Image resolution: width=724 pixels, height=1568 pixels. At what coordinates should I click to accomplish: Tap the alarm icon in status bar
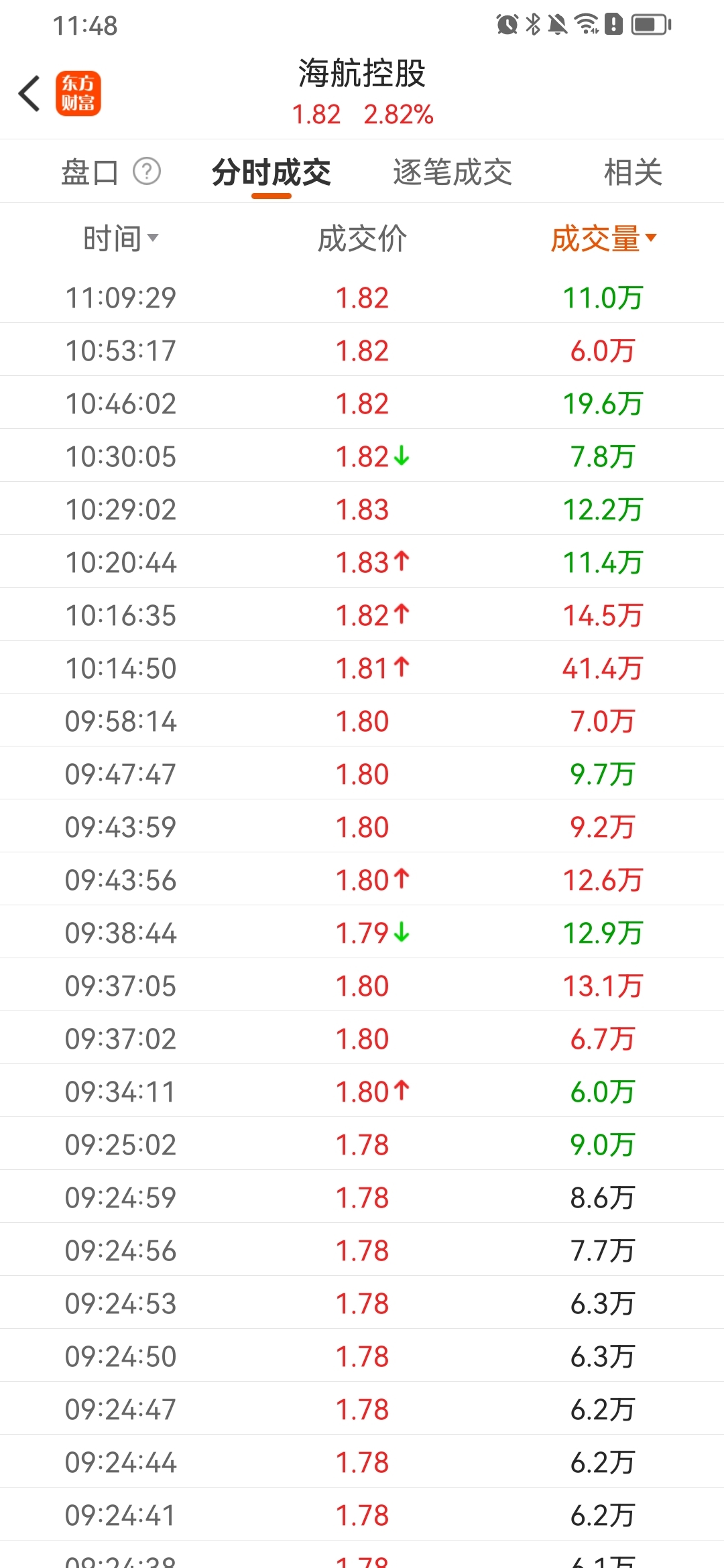tap(507, 25)
